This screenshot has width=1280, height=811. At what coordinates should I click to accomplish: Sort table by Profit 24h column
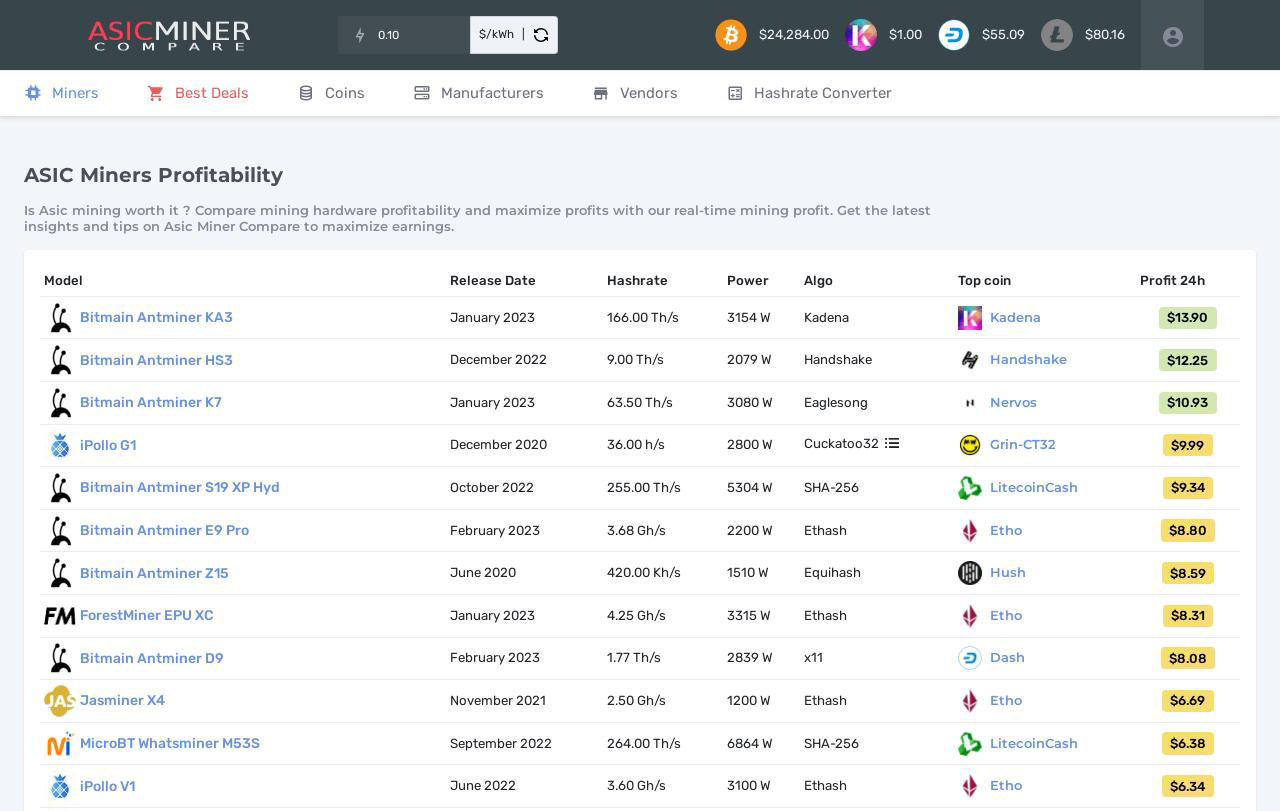pyautogui.click(x=1172, y=281)
